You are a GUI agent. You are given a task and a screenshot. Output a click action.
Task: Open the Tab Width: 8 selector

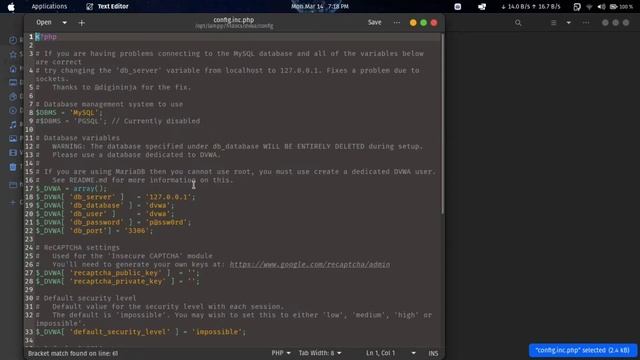click(320, 353)
